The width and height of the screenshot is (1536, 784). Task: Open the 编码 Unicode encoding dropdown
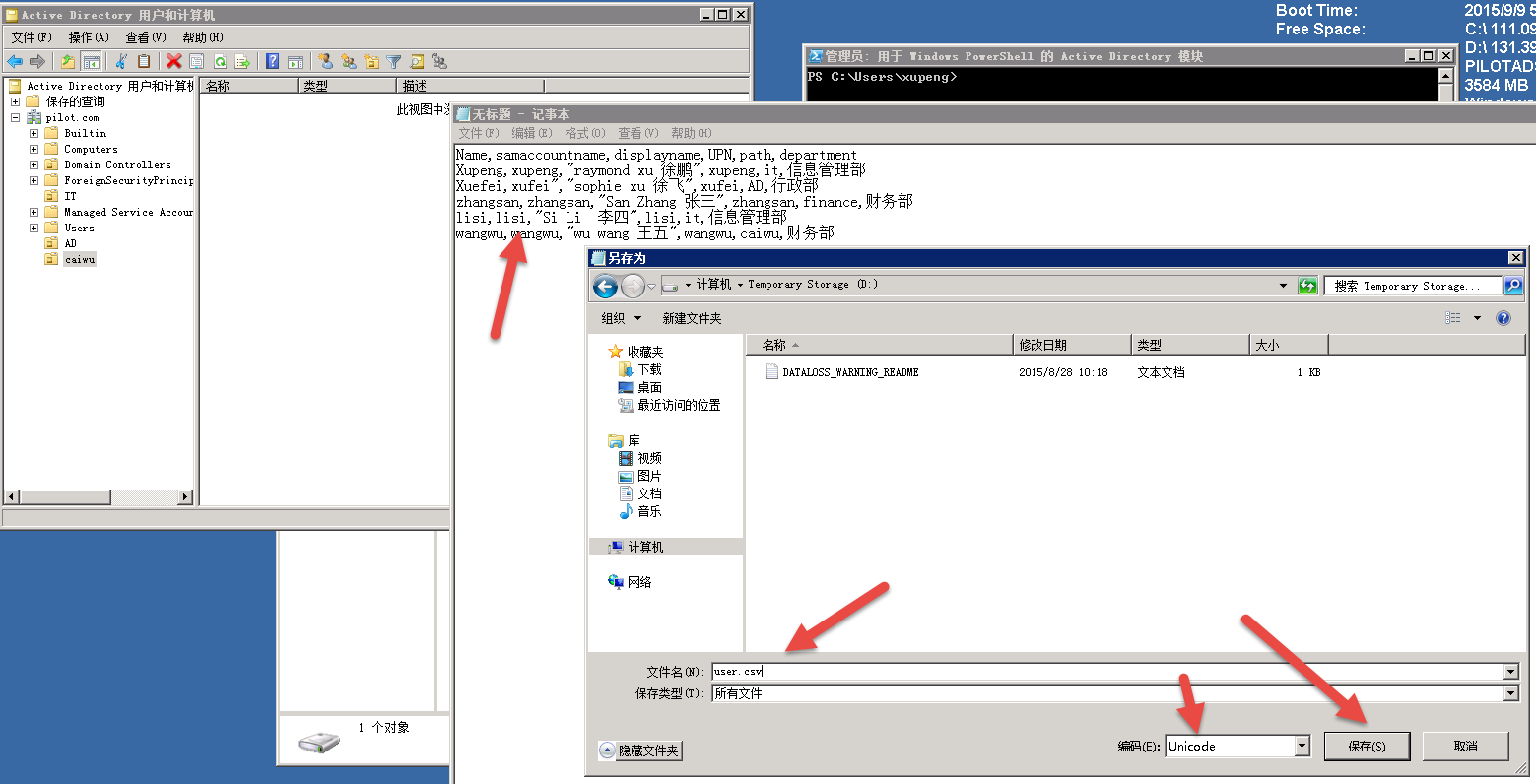[x=1302, y=747]
